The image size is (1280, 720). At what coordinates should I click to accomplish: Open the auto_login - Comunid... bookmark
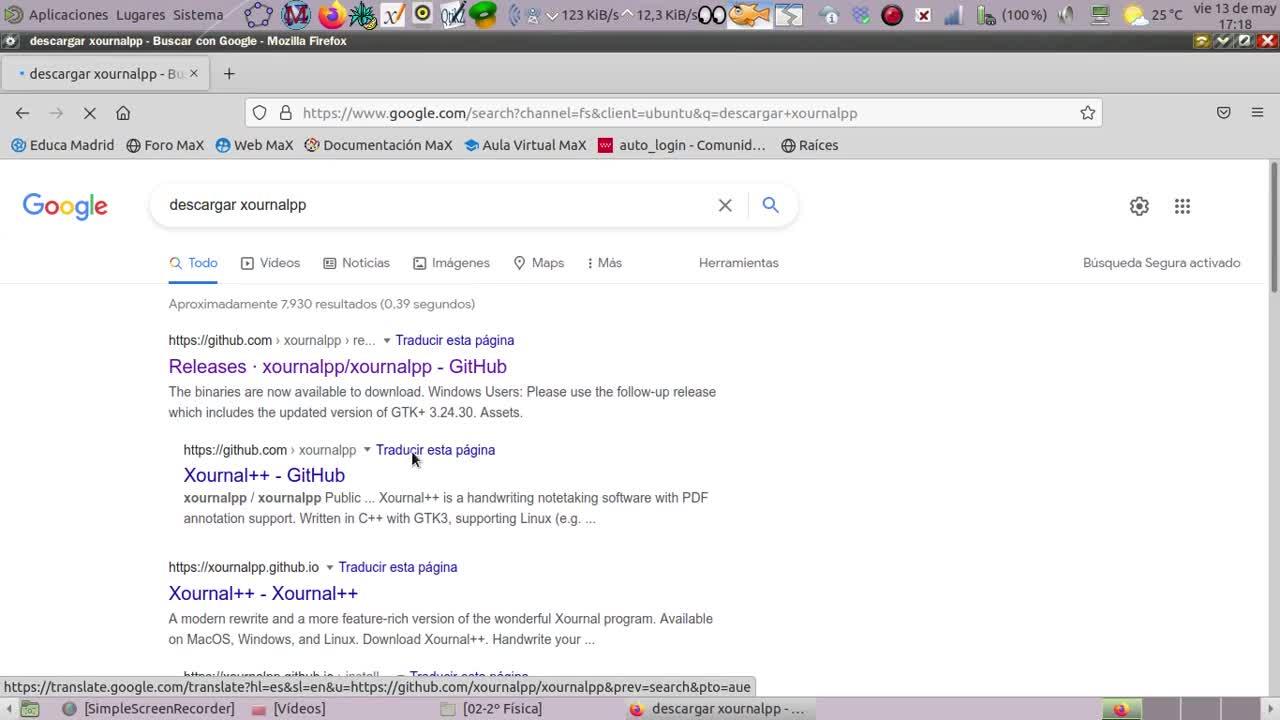pyautogui.click(x=682, y=145)
